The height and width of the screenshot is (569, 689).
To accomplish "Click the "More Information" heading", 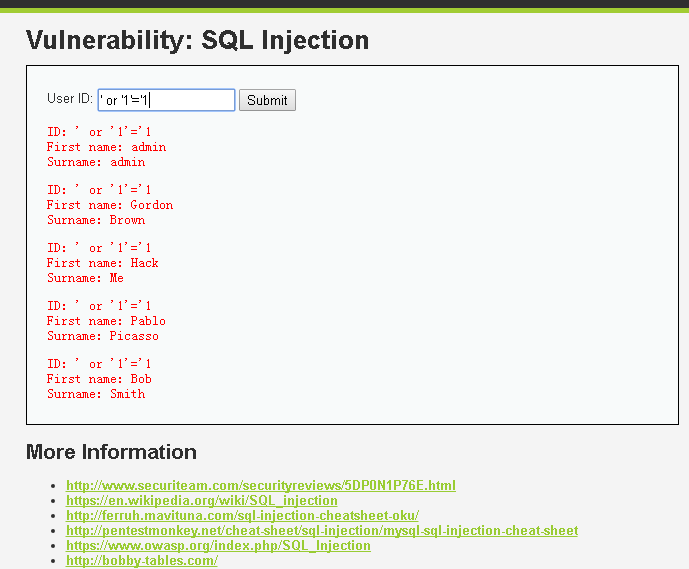I will click(111, 452).
